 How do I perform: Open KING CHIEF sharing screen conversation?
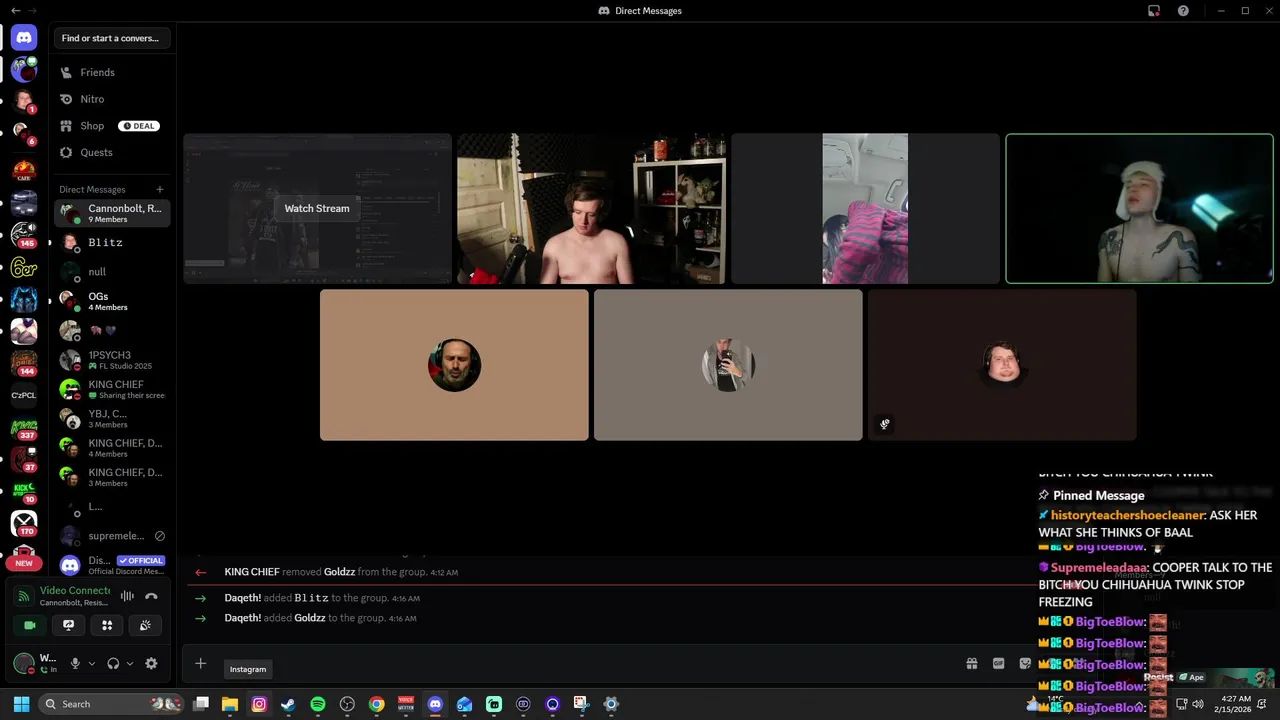(112, 389)
